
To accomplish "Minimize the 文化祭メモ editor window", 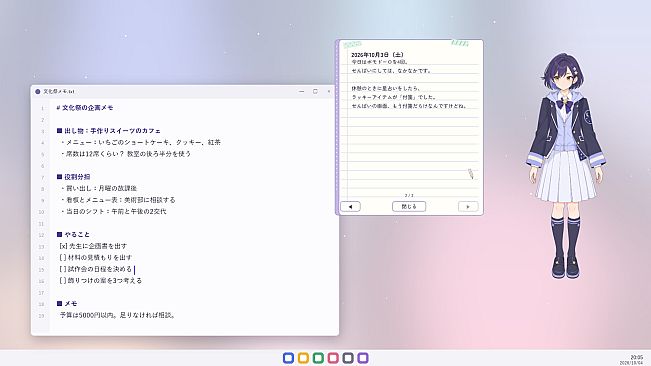I will pyautogui.click(x=301, y=91).
